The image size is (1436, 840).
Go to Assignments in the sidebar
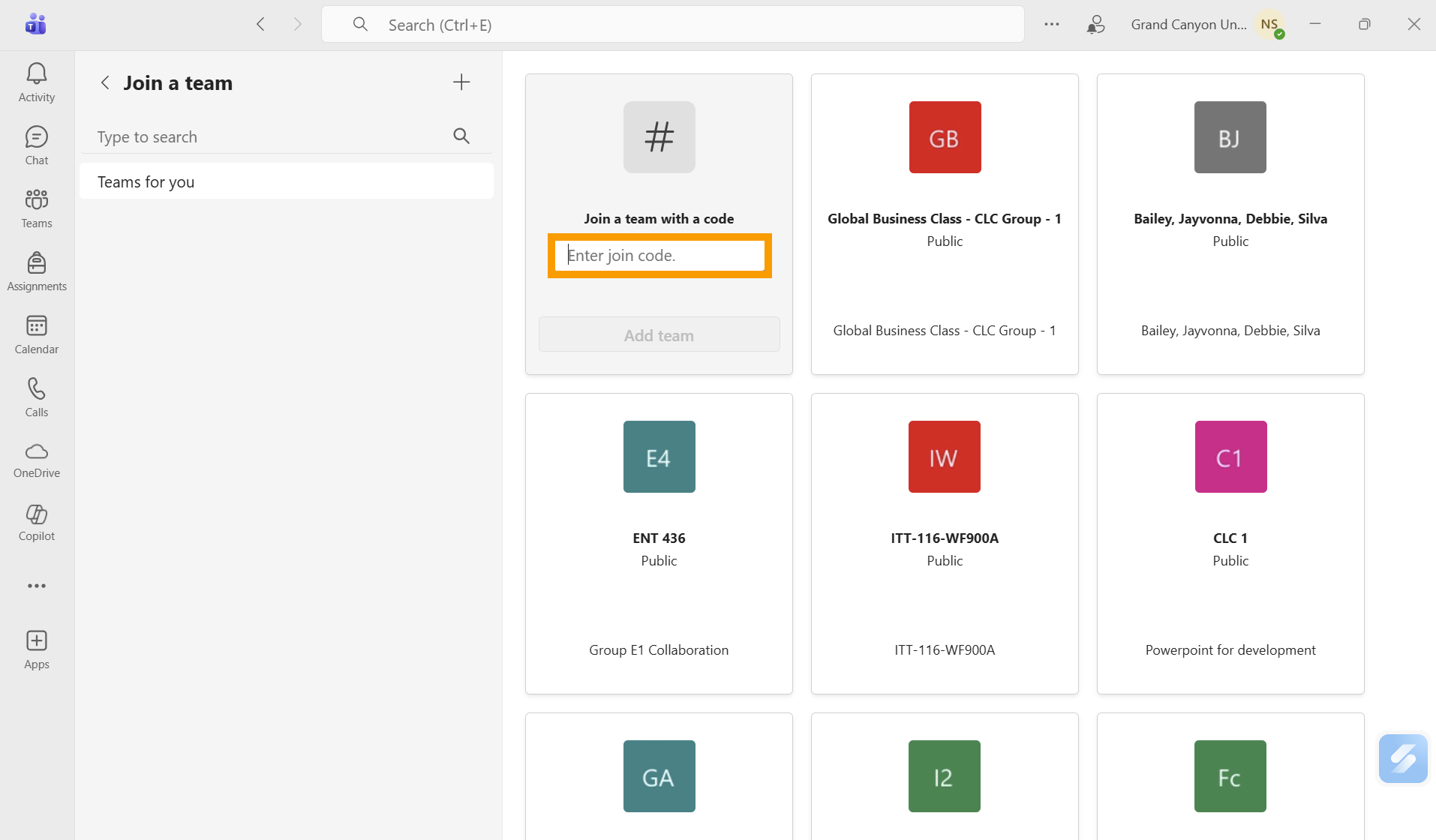pos(36,271)
